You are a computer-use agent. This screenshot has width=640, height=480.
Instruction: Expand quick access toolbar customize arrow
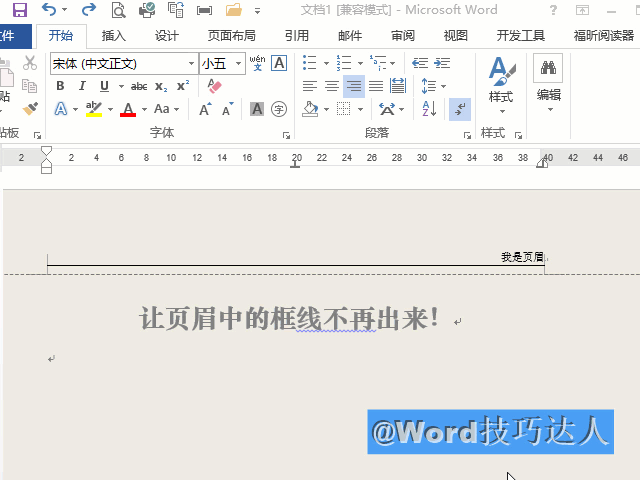[257, 11]
